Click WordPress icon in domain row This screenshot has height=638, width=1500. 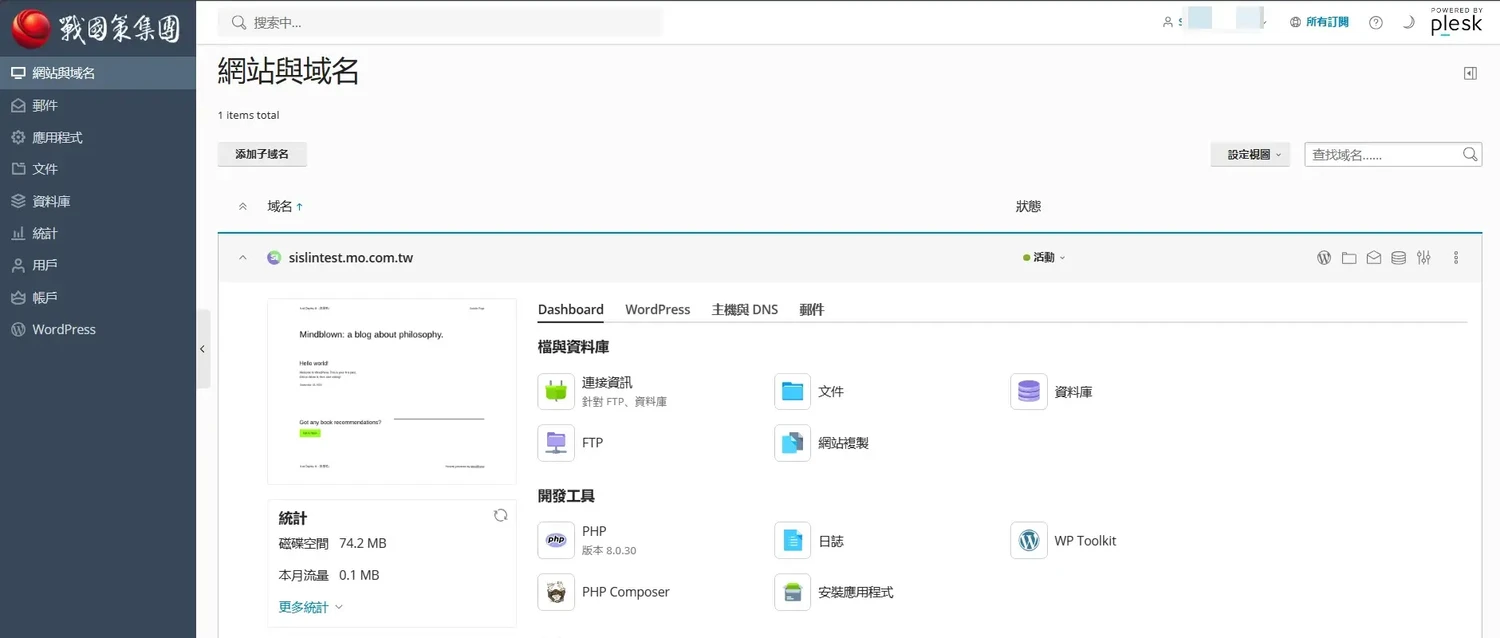pos(1324,257)
